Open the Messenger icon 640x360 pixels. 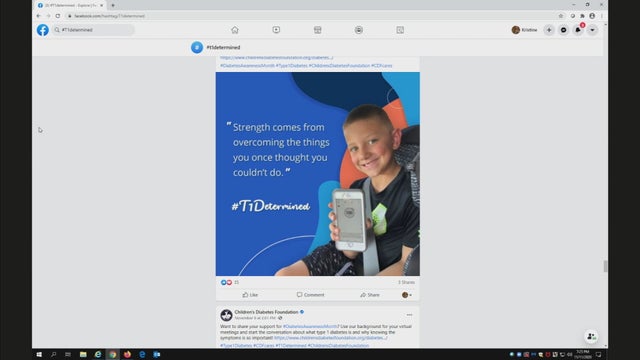click(x=563, y=30)
